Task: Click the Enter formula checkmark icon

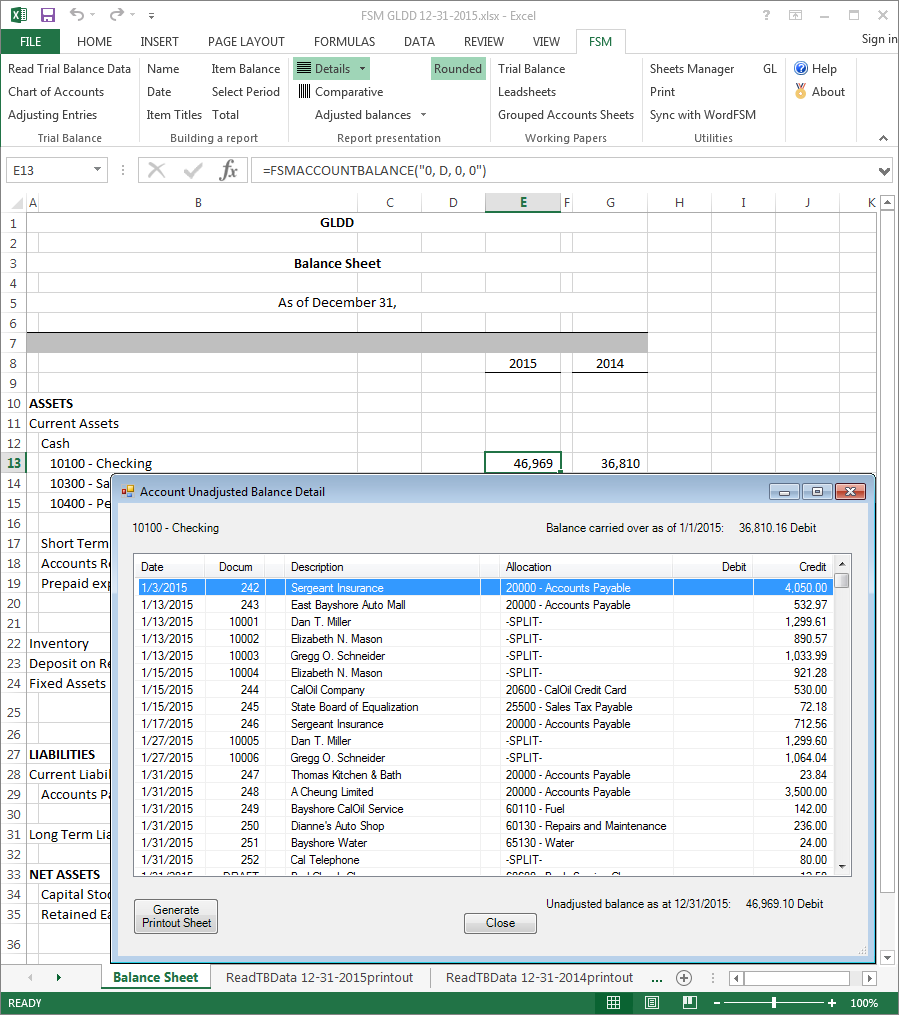Action: point(193,170)
